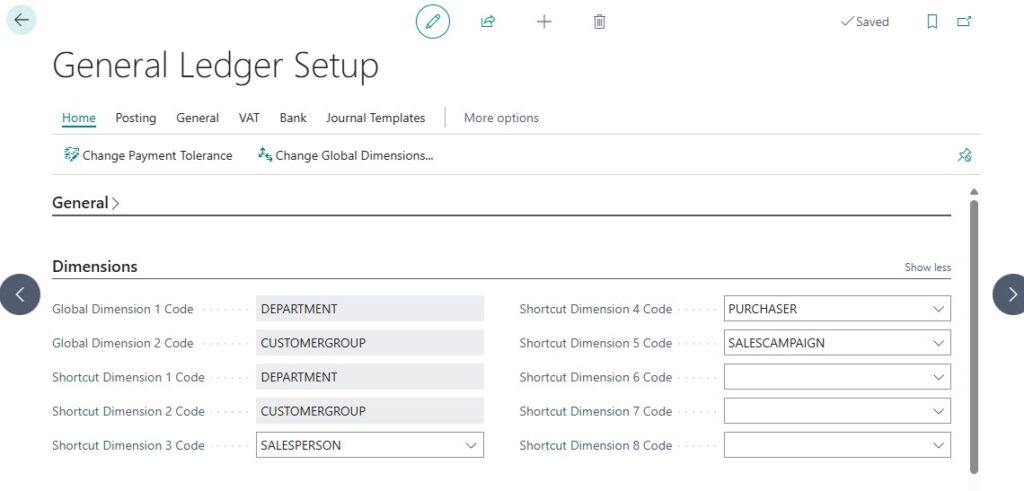Click the vertical scrollbar on the right
This screenshot has height=491, width=1024.
click(x=974, y=330)
